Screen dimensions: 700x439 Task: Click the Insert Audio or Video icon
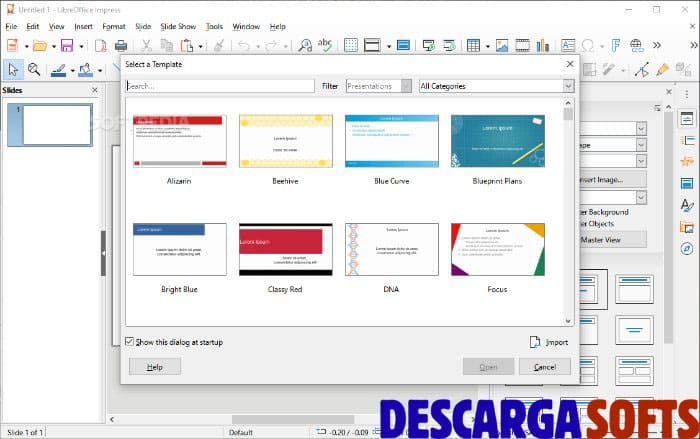click(x=522, y=46)
